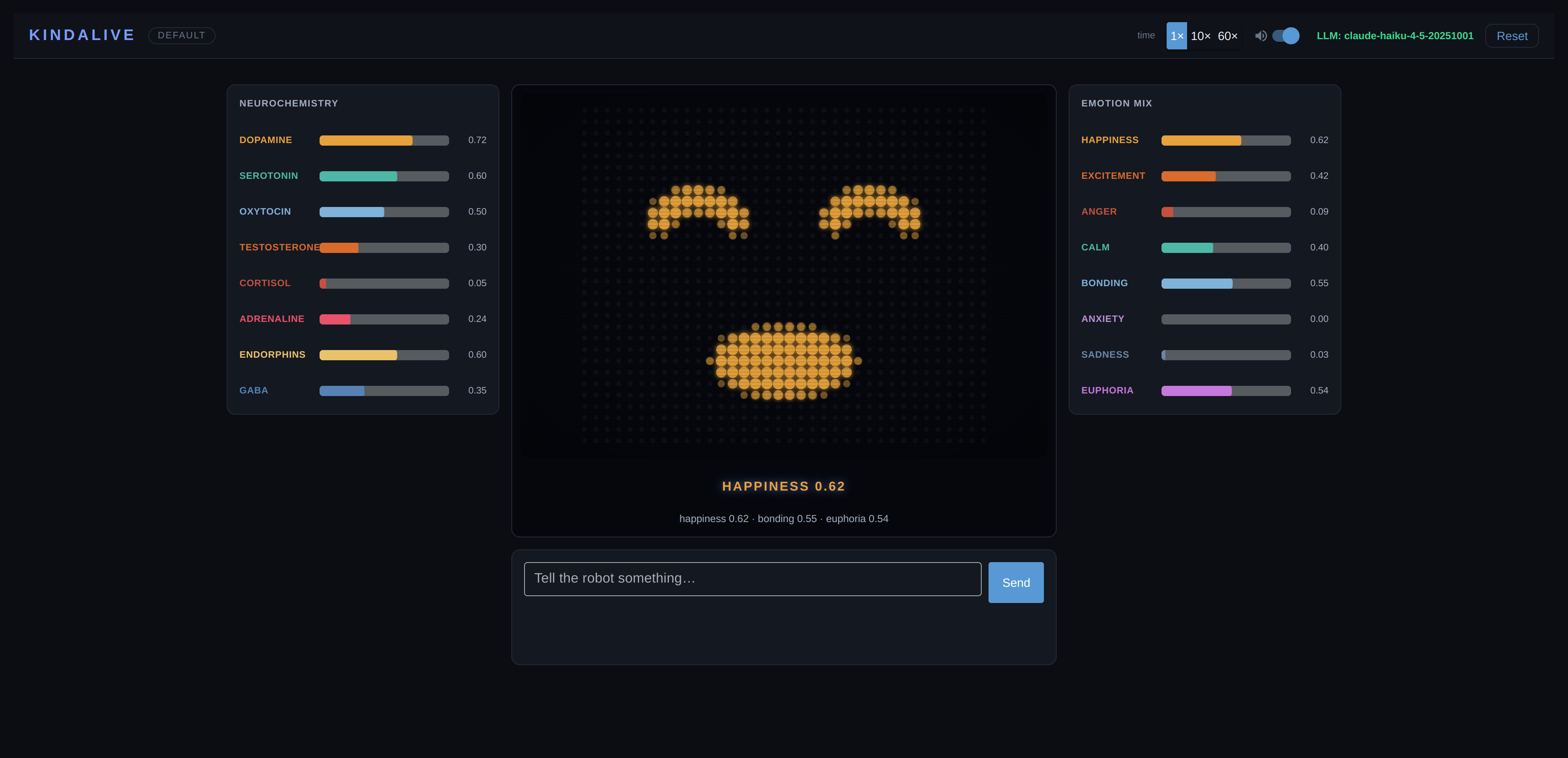
Task: Click the Send button
Action: click(x=1016, y=582)
